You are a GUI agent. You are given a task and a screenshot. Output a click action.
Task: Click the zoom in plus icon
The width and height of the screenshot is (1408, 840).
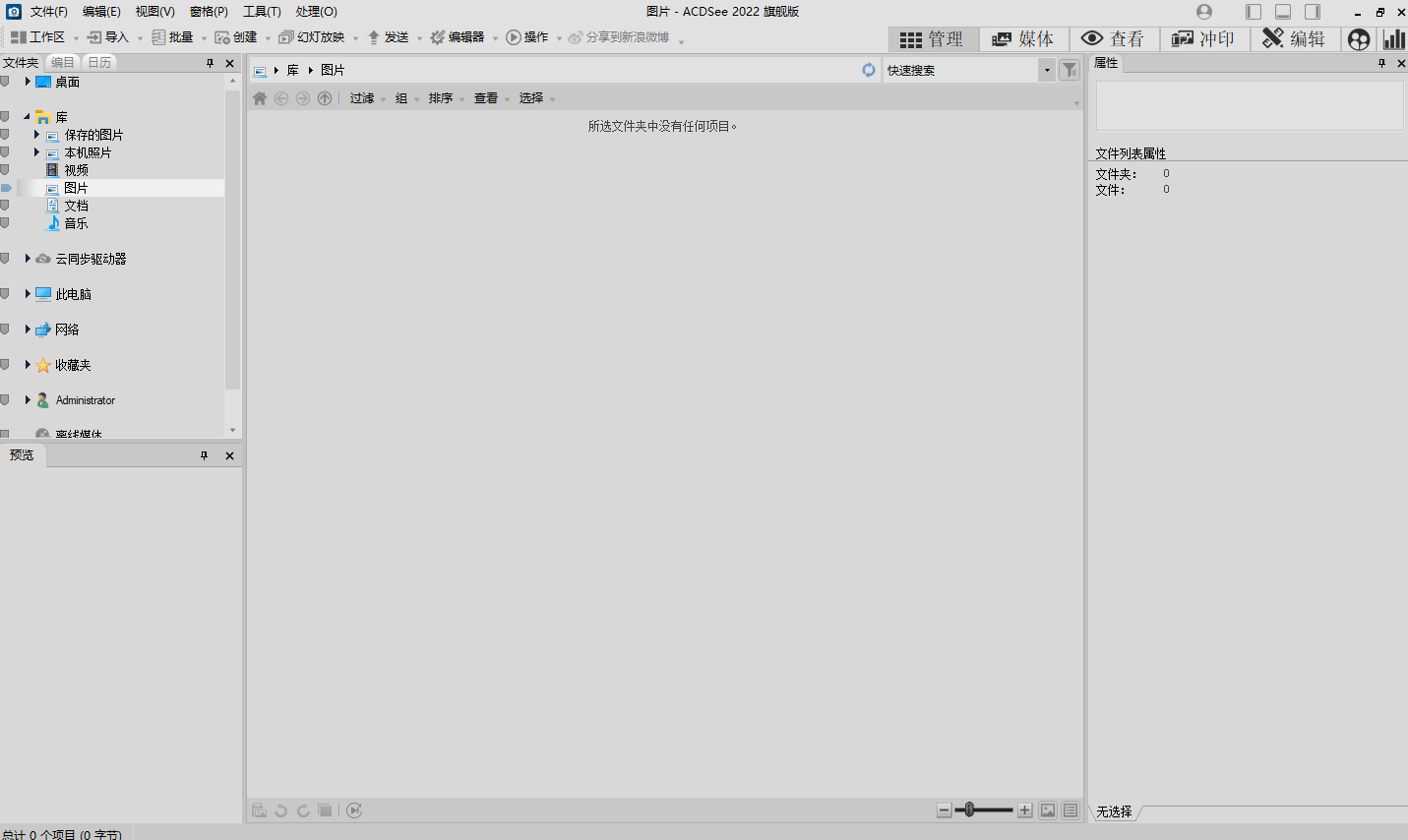[1025, 810]
